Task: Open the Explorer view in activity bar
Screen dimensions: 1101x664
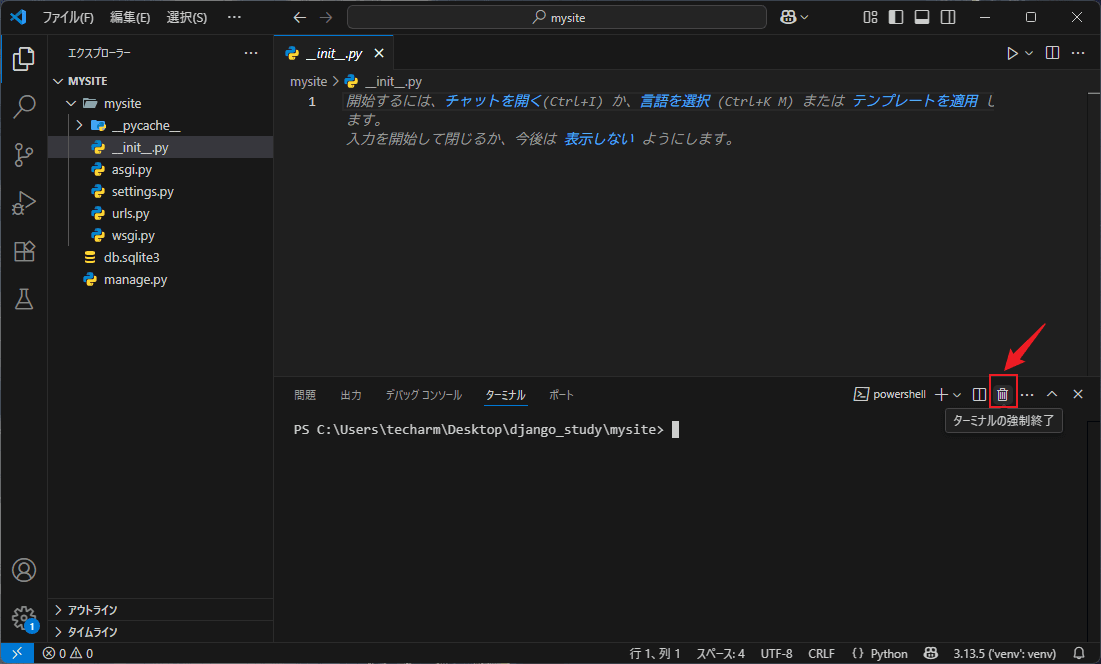Action: click(x=24, y=59)
